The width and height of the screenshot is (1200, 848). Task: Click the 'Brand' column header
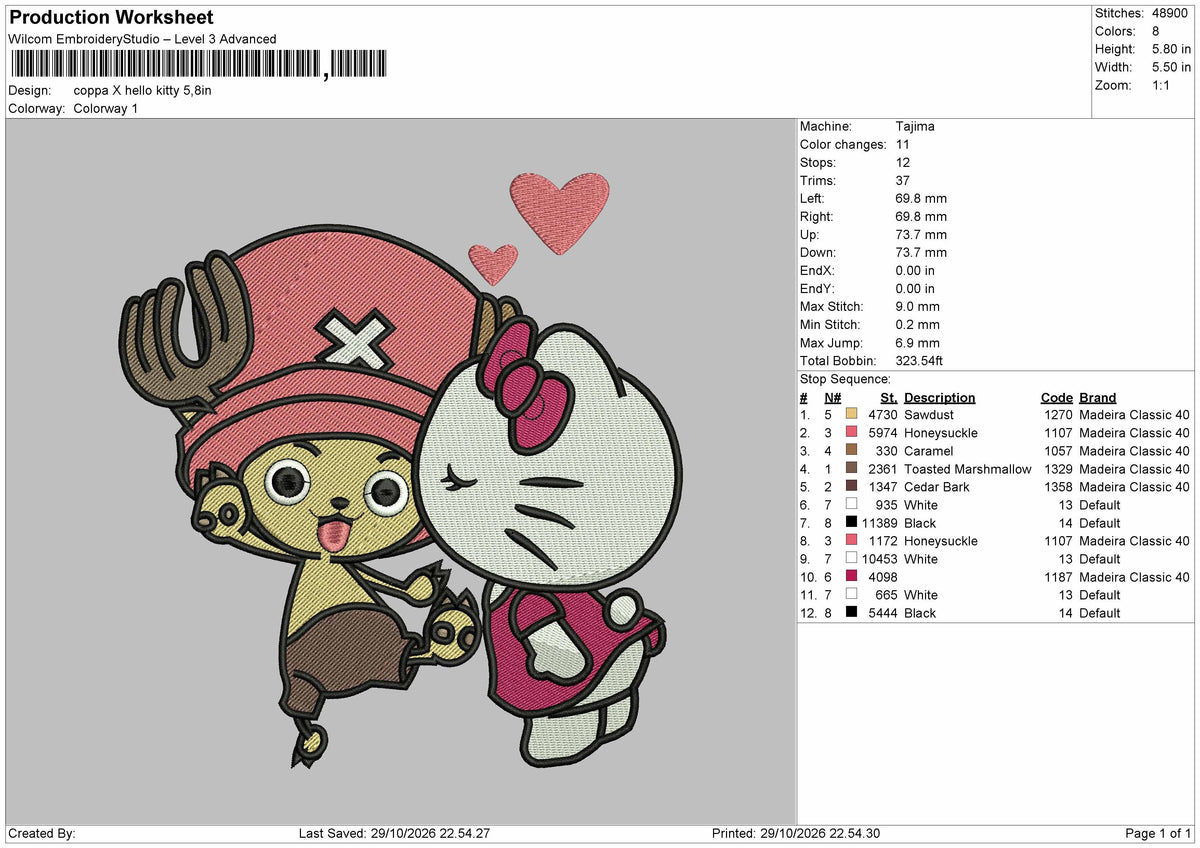click(1097, 397)
